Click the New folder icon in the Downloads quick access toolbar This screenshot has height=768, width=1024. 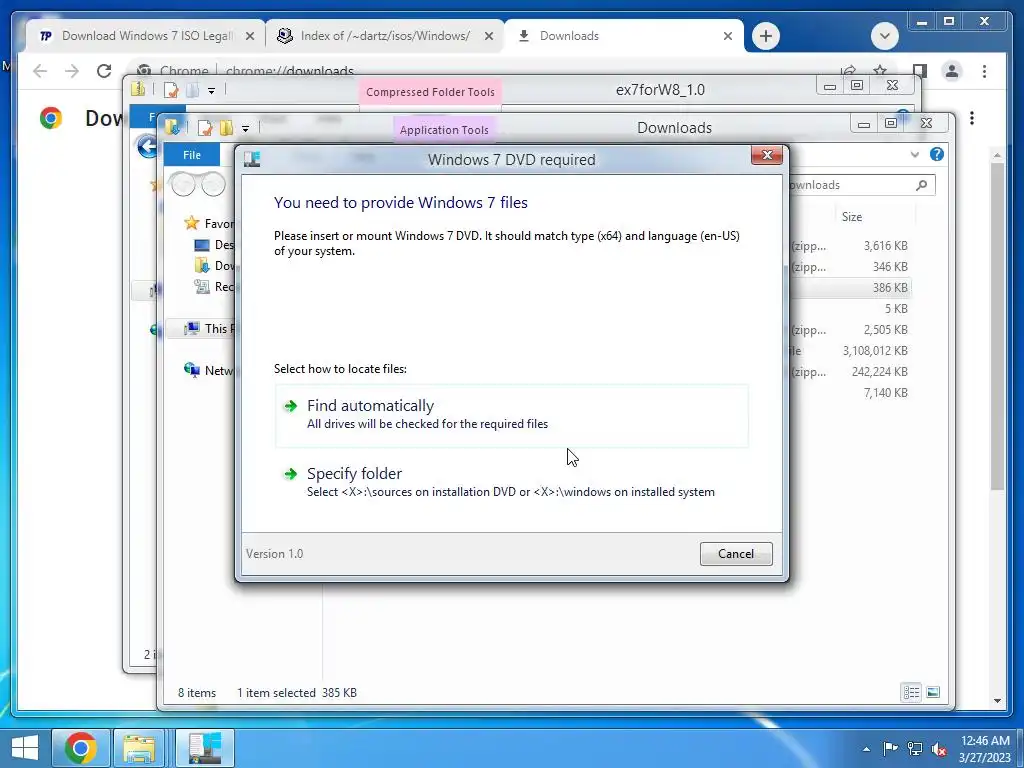[x=226, y=128]
